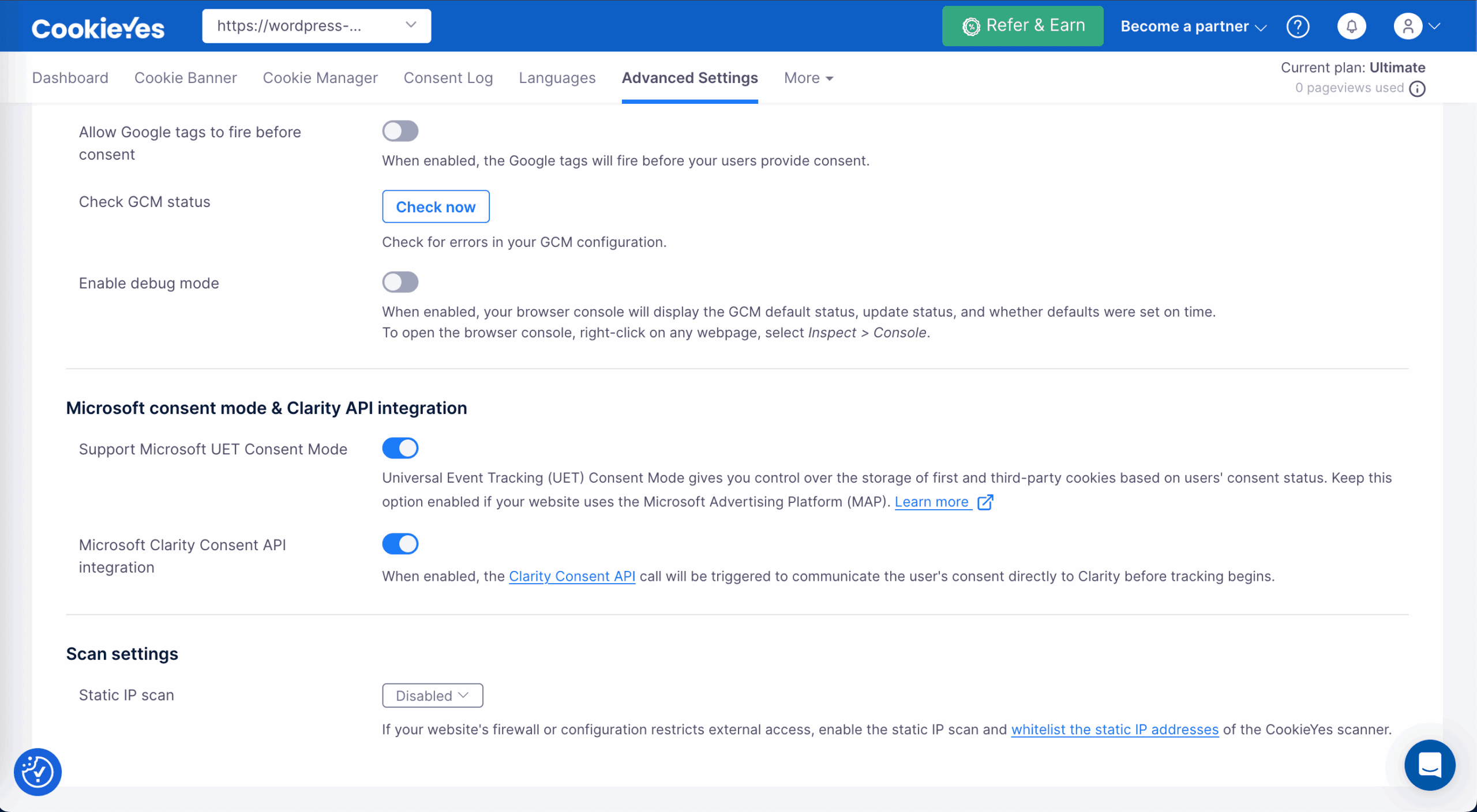Toggle Enable debug mode switch

[x=400, y=282]
